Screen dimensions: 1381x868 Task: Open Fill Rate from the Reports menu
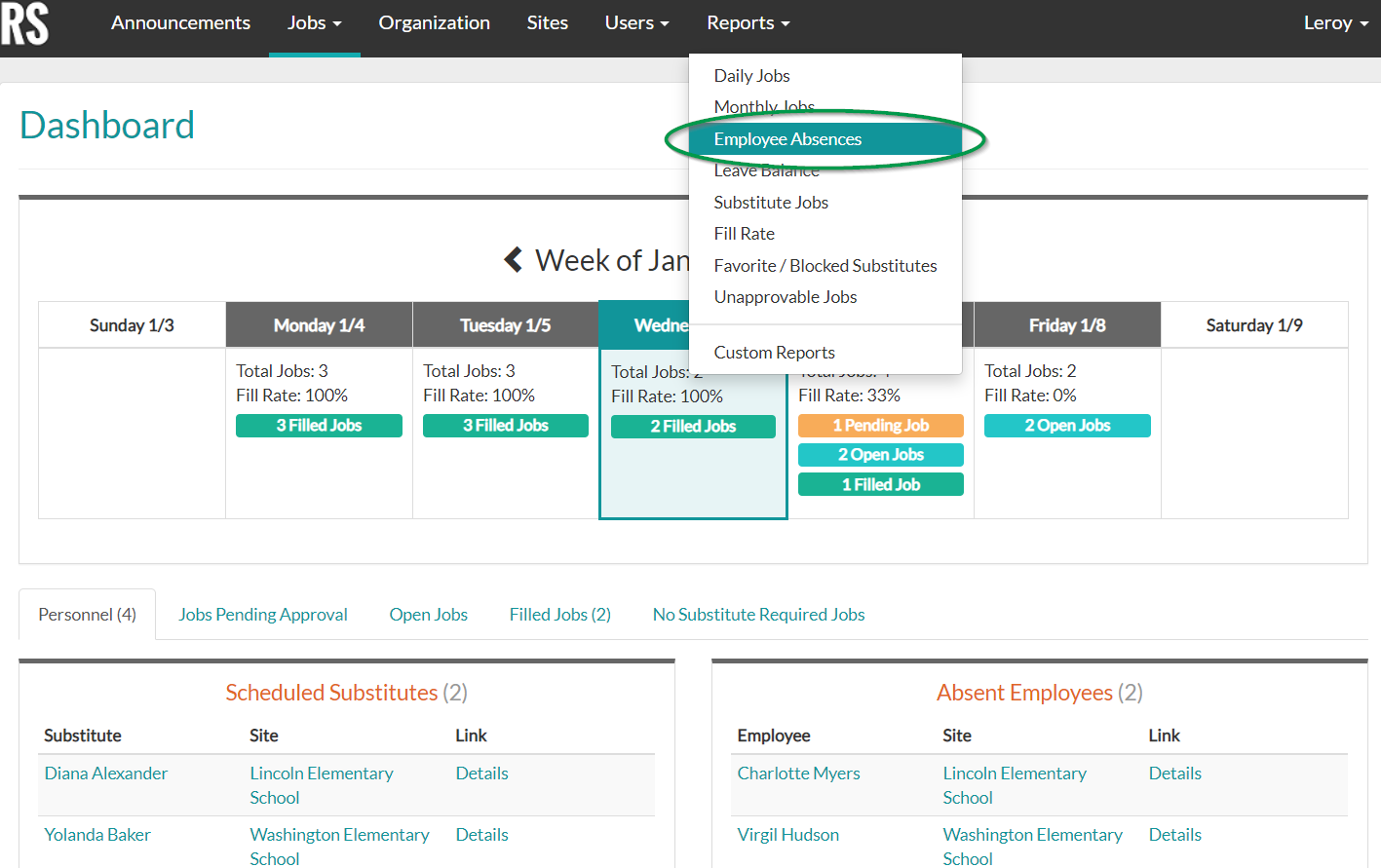click(744, 233)
